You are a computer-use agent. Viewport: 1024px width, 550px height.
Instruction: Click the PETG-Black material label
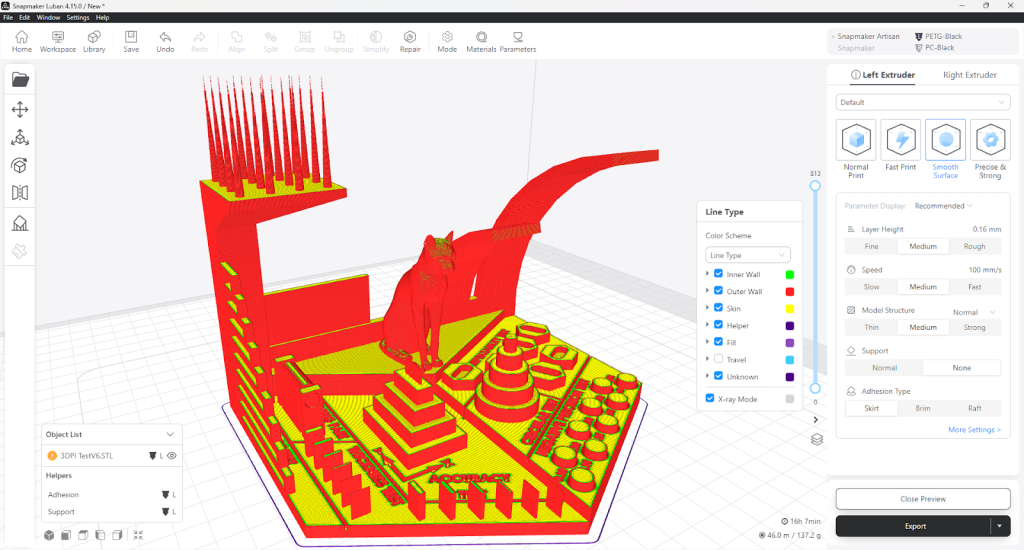[x=943, y=37]
